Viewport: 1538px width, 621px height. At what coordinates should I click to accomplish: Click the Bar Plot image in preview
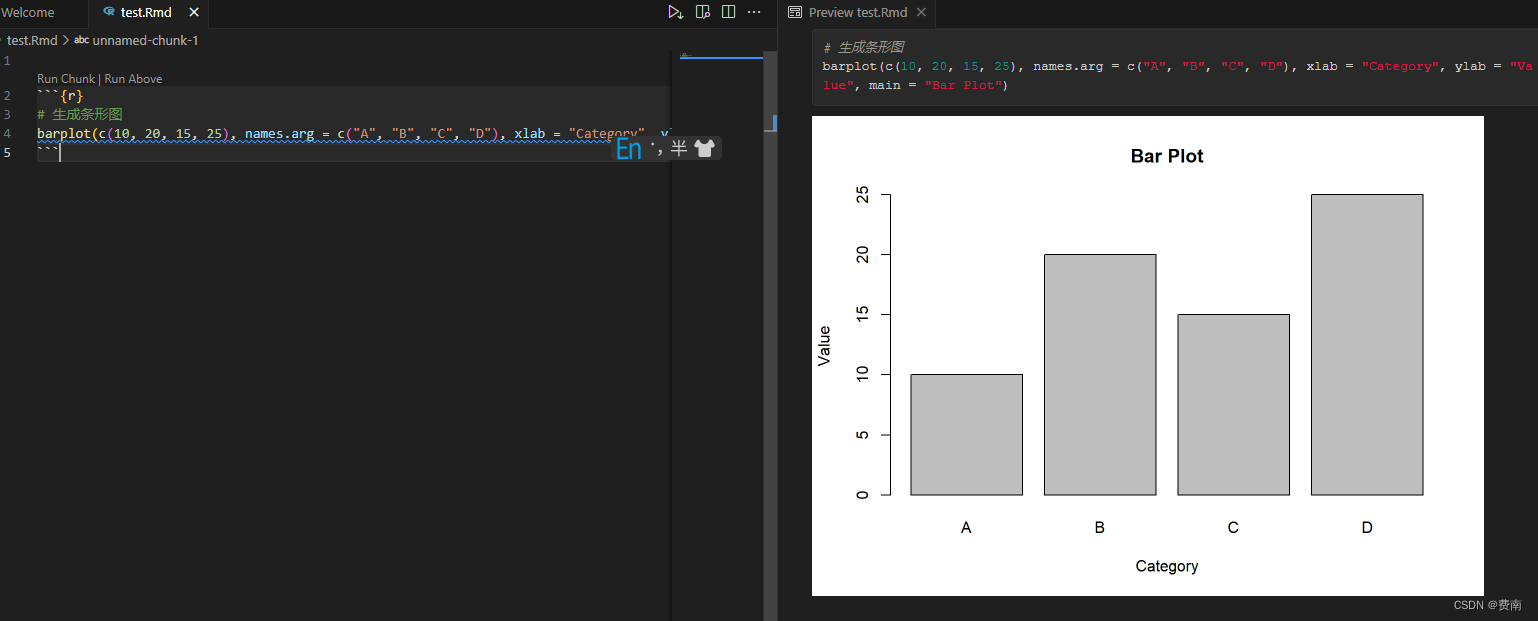tap(1147, 356)
